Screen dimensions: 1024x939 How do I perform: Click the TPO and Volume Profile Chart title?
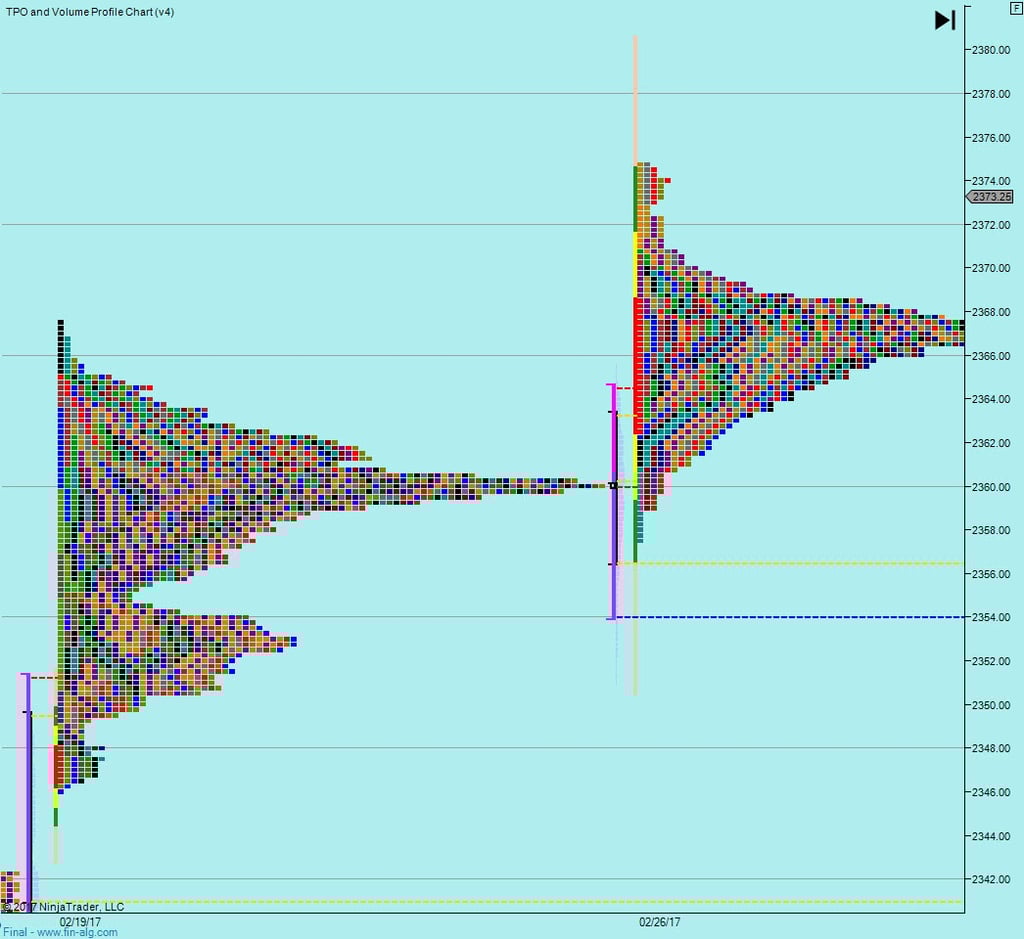pyautogui.click(x=90, y=12)
